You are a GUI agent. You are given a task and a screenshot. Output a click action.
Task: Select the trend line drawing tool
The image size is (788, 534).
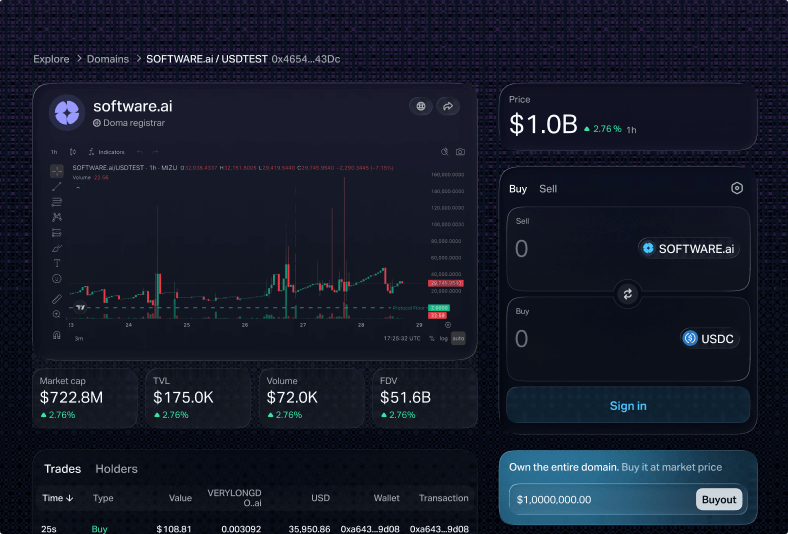57,186
